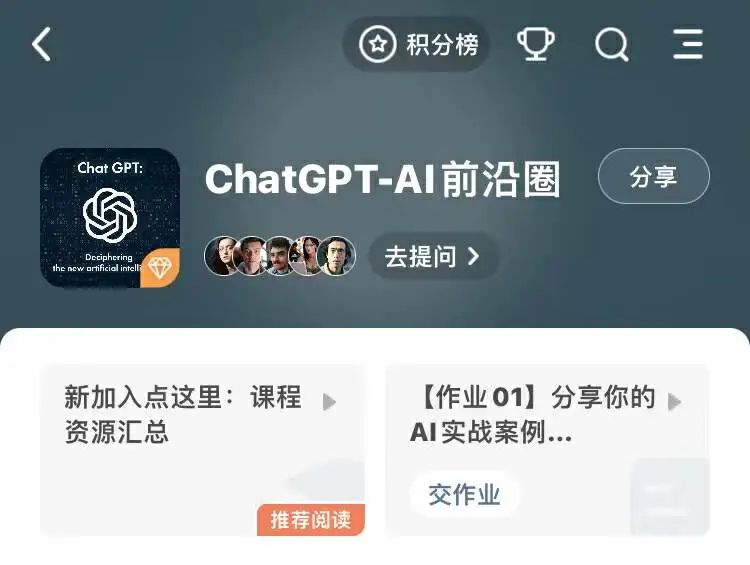750x565 pixels.
Task: Open ChatGPT group cover image
Action: (x=110, y=218)
